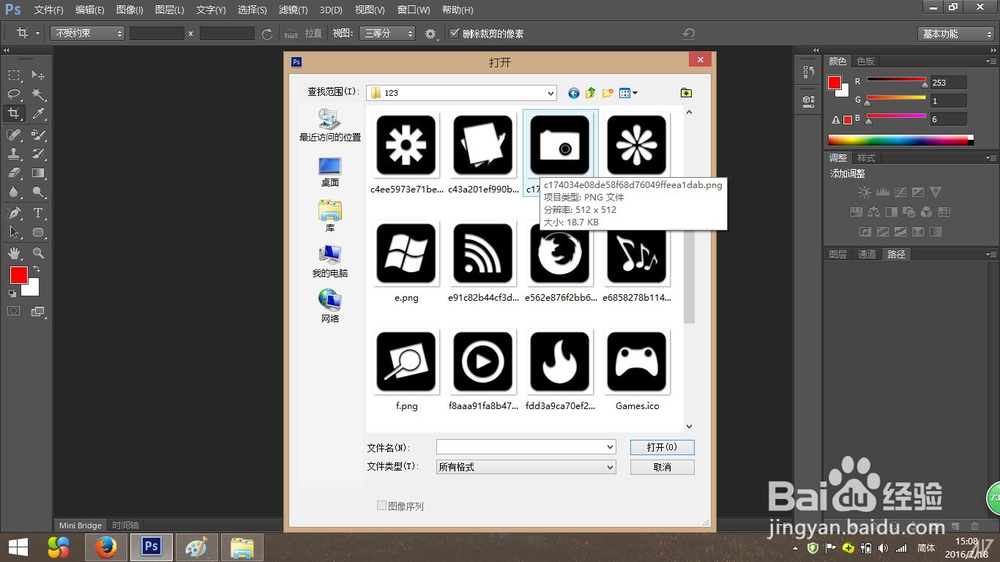Select the Hand tool
This screenshot has width=1000, height=562.
pos(13,253)
